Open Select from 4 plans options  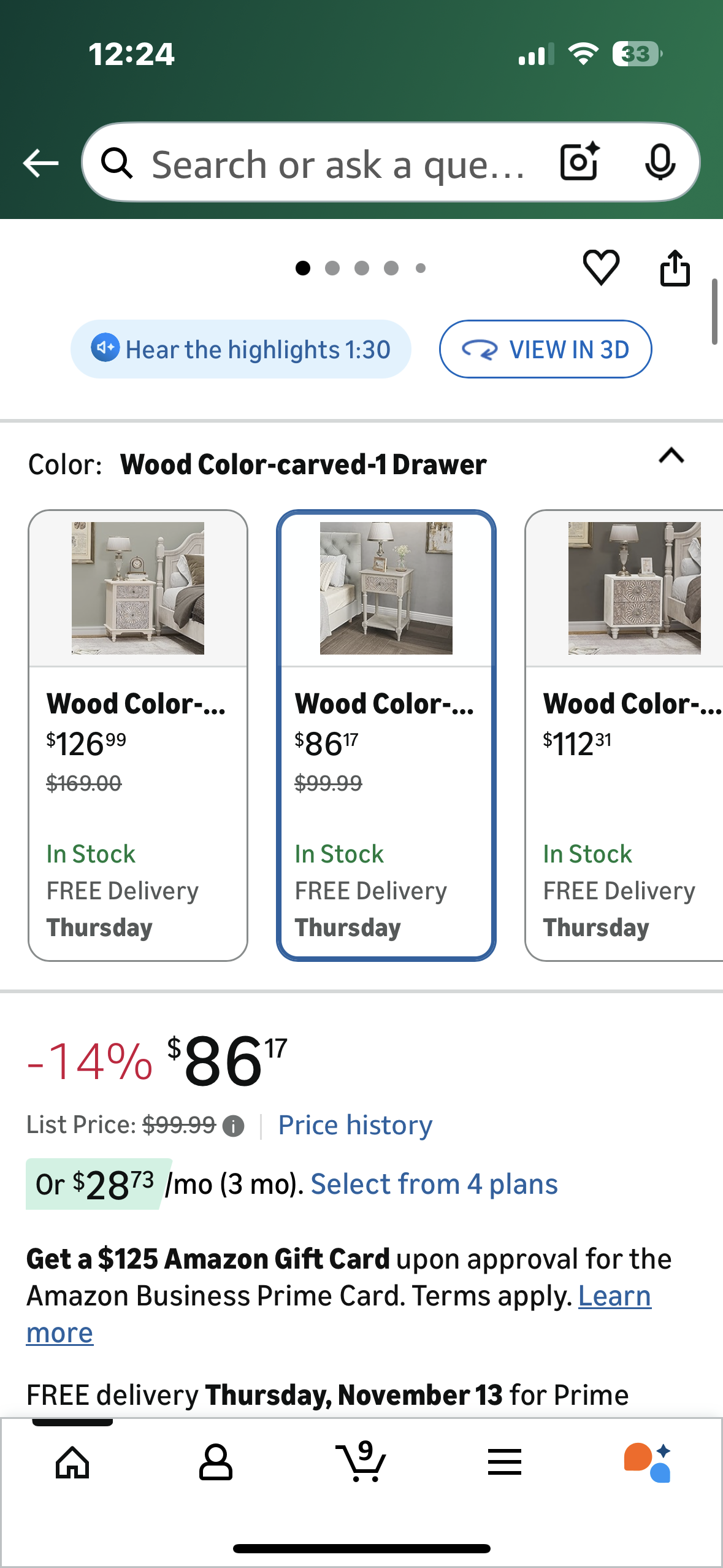pyautogui.click(x=434, y=1184)
